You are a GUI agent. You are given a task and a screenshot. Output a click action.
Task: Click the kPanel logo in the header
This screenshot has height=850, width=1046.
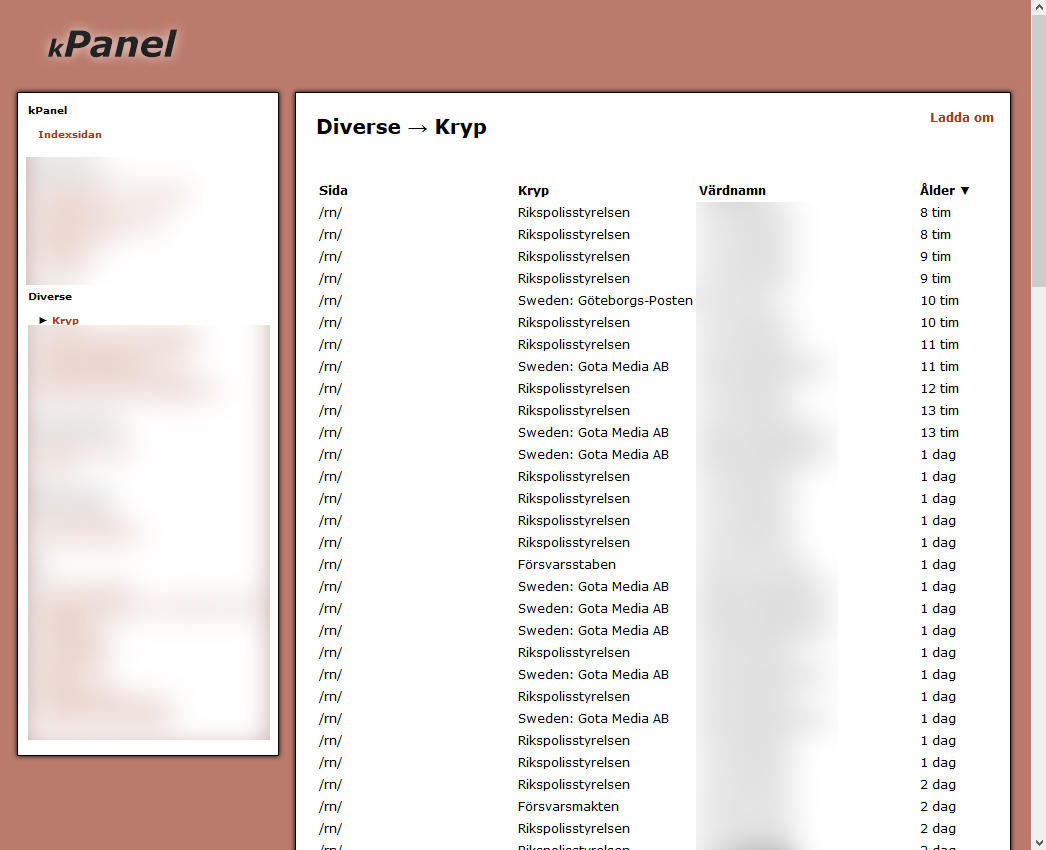[112, 45]
